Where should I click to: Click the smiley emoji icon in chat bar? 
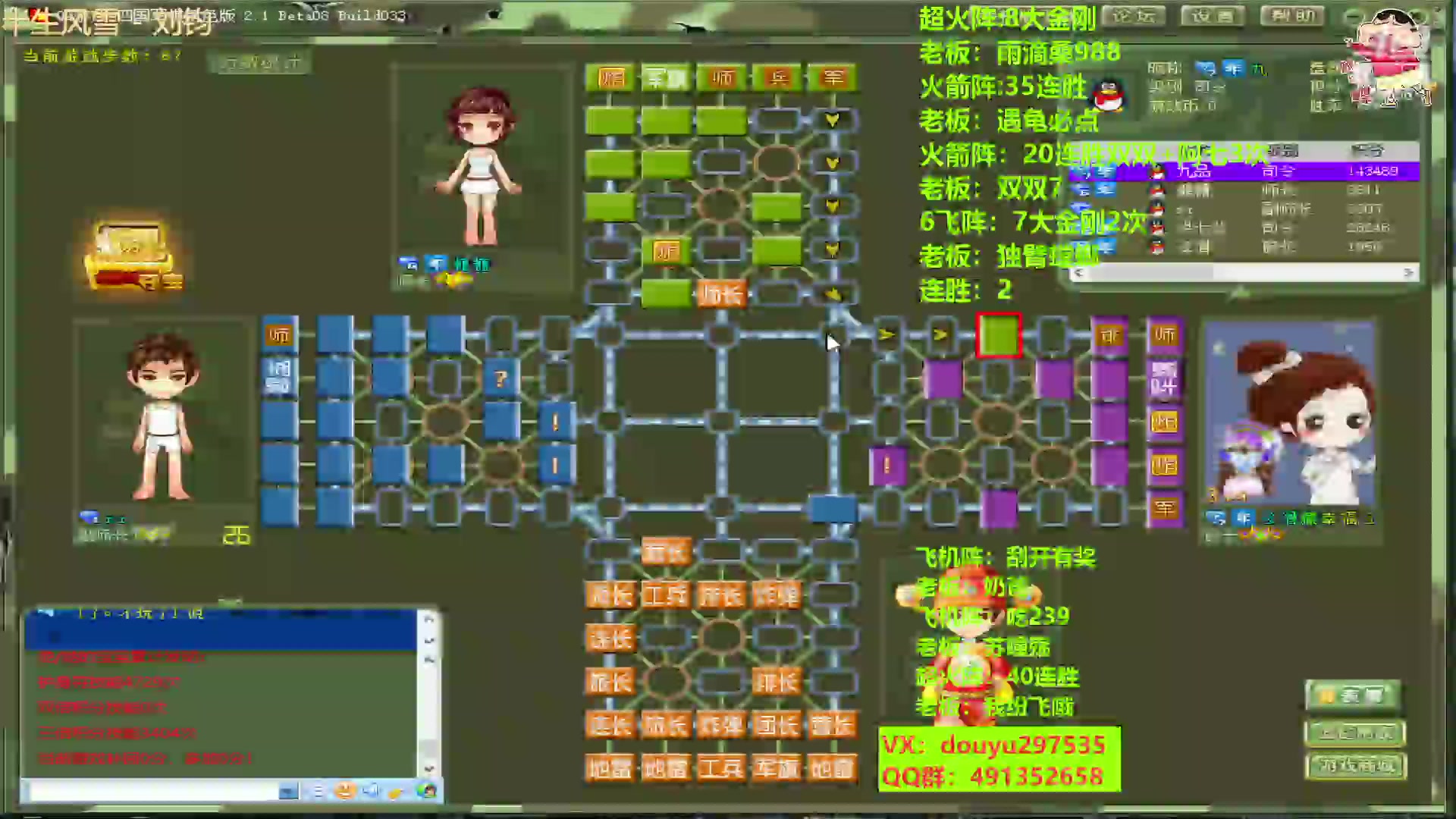344,791
